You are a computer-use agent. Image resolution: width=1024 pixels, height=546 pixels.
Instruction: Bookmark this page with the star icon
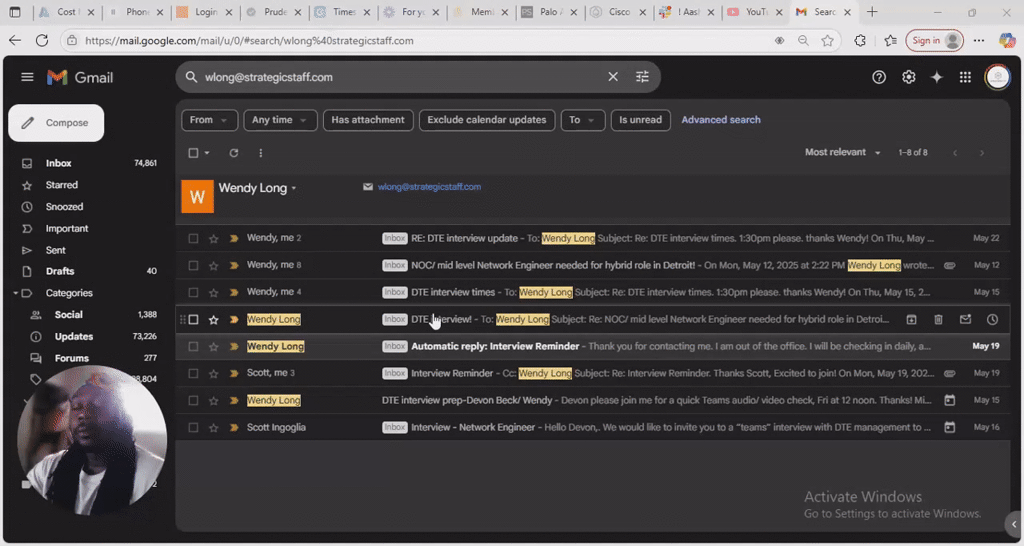827,40
